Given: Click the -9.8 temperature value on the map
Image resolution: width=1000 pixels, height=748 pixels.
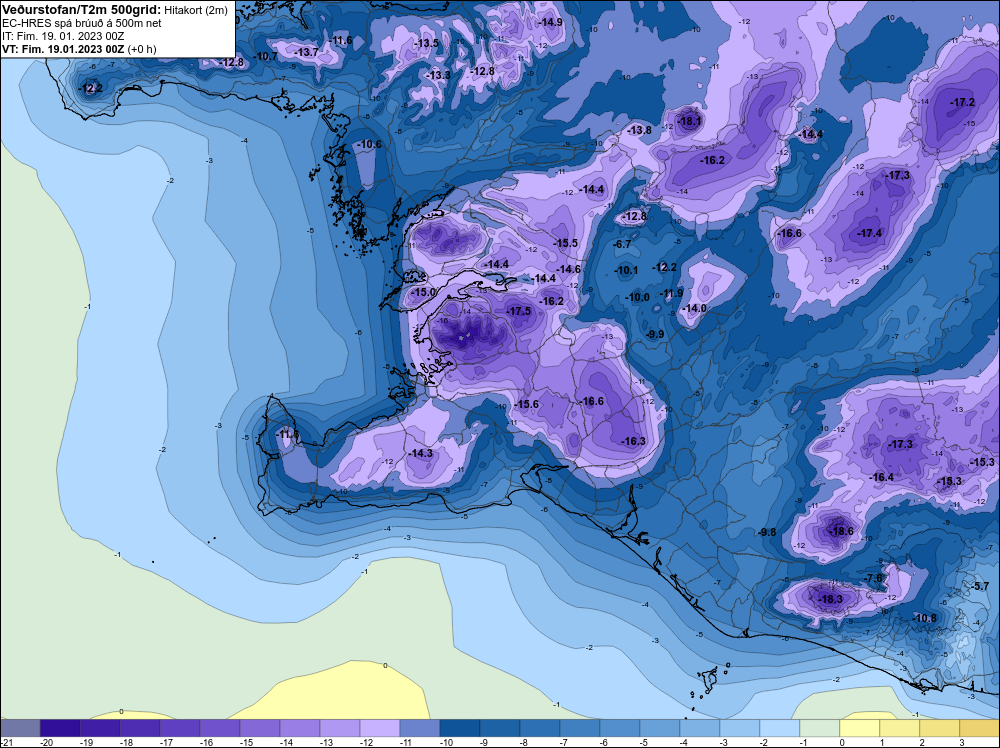Looking at the screenshot, I should [x=767, y=532].
